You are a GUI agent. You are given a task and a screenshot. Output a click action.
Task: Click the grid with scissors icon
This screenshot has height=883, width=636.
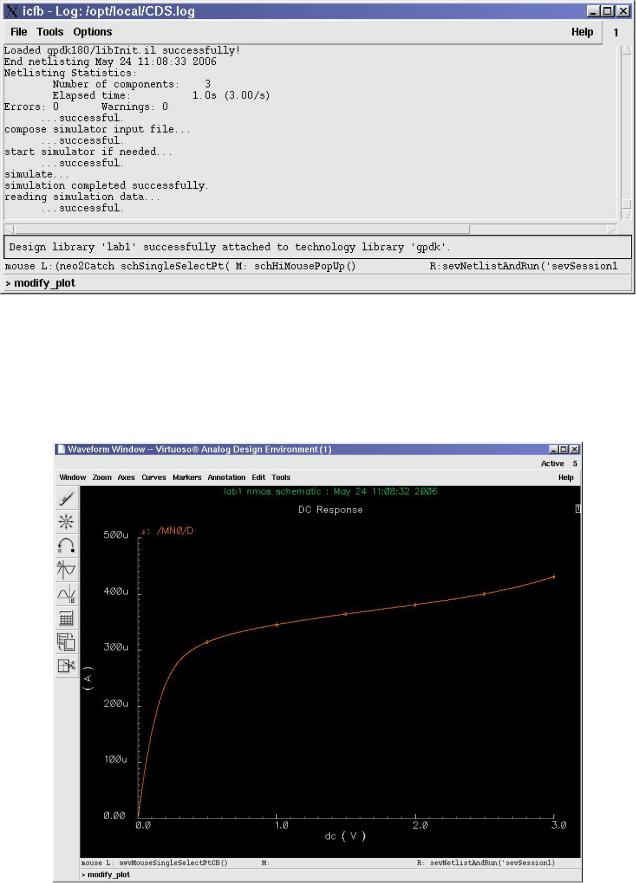pyautogui.click(x=66, y=666)
